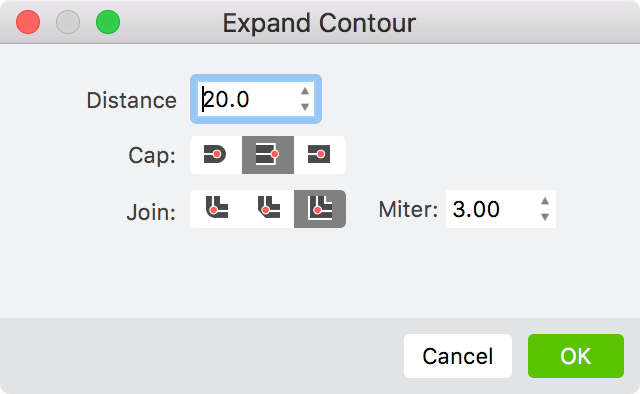The image size is (640, 394).
Task: Decrease Distance with the down arrow
Action: click(305, 107)
